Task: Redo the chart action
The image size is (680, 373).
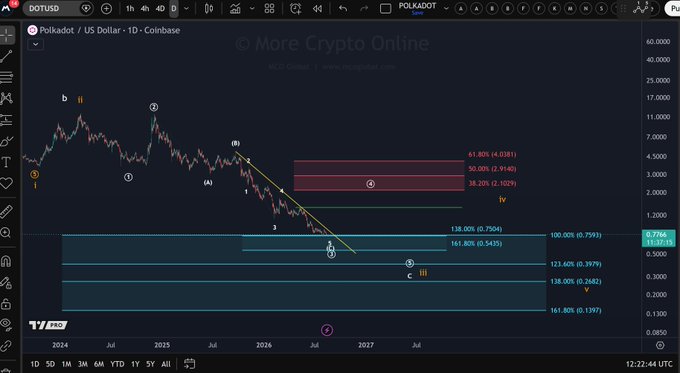Action: (364, 8)
